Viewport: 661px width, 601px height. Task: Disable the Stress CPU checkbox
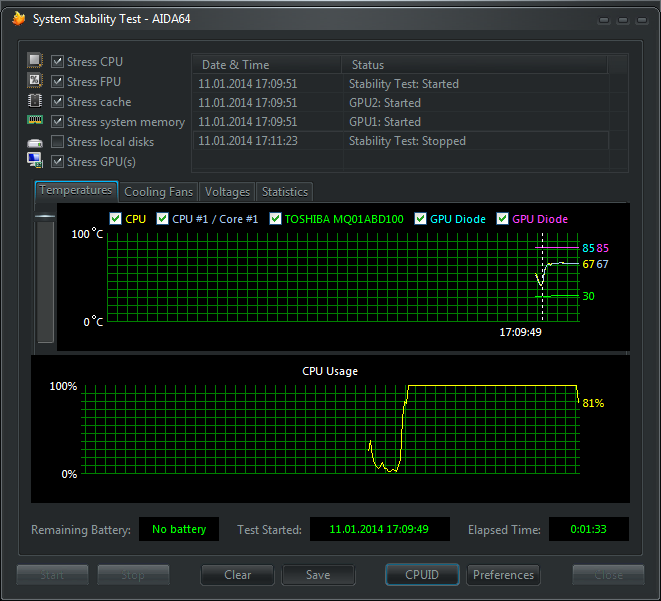tap(58, 62)
